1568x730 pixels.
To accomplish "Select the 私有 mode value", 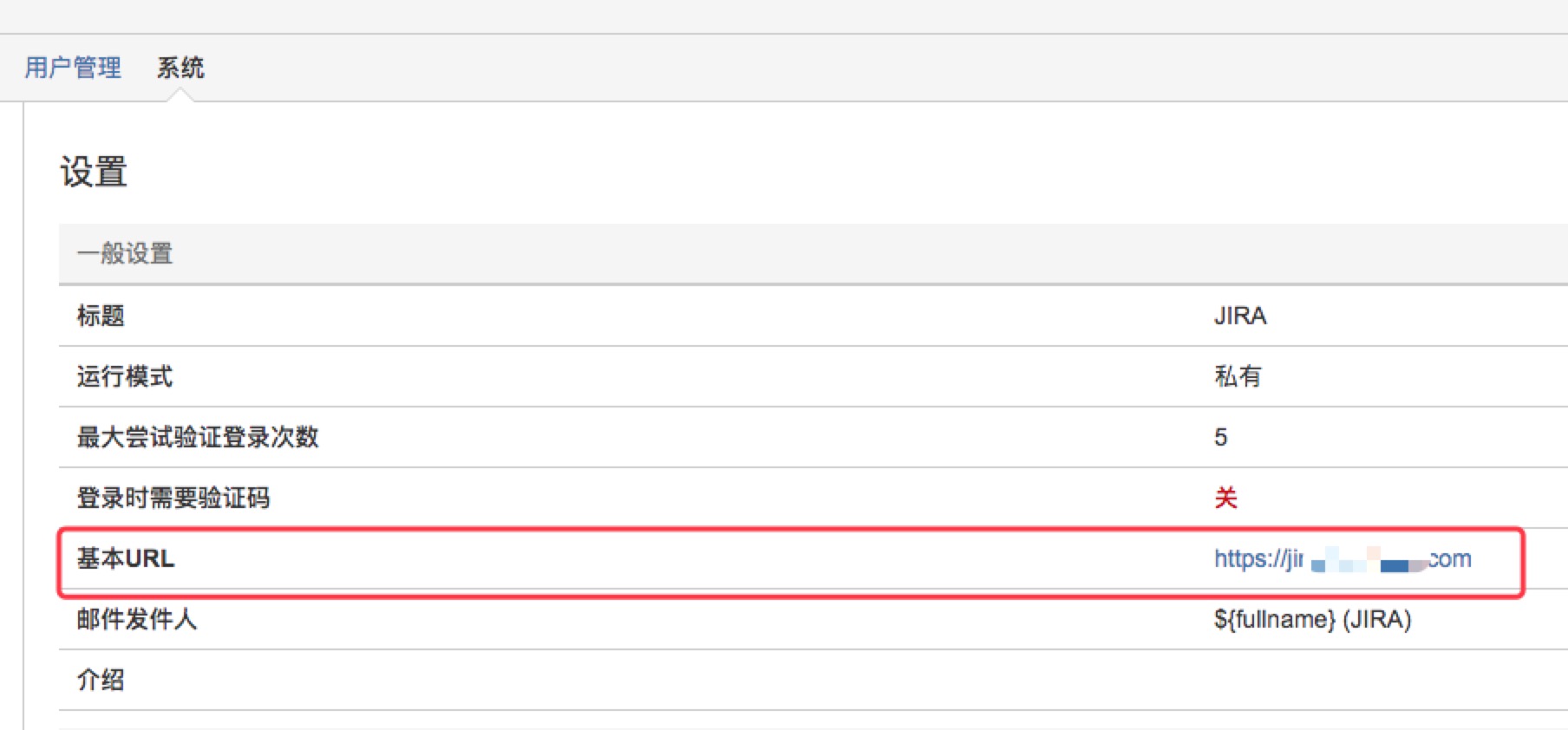I will tap(1238, 376).
